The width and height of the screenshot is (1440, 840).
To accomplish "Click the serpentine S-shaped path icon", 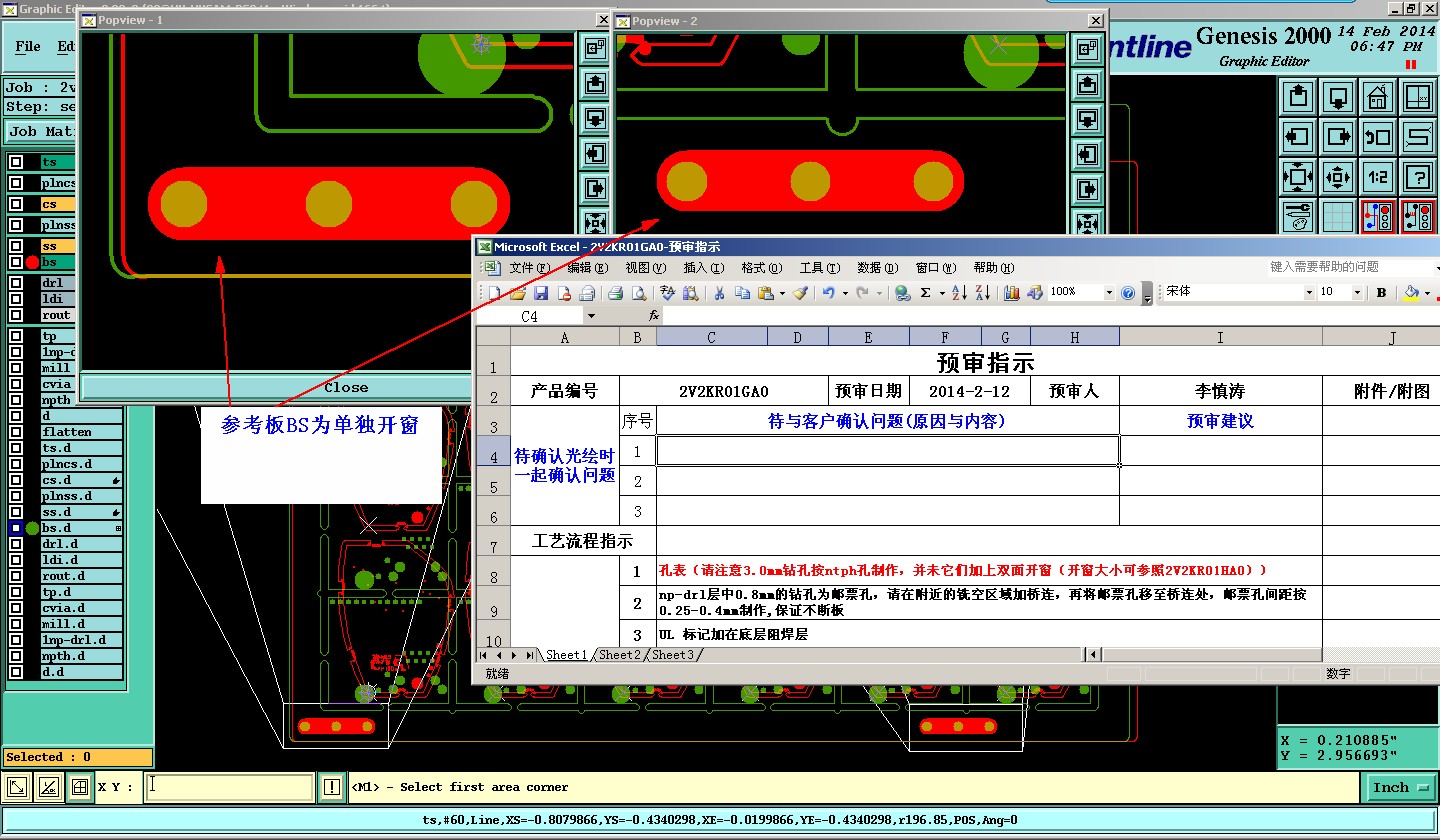I will pos(1418,137).
